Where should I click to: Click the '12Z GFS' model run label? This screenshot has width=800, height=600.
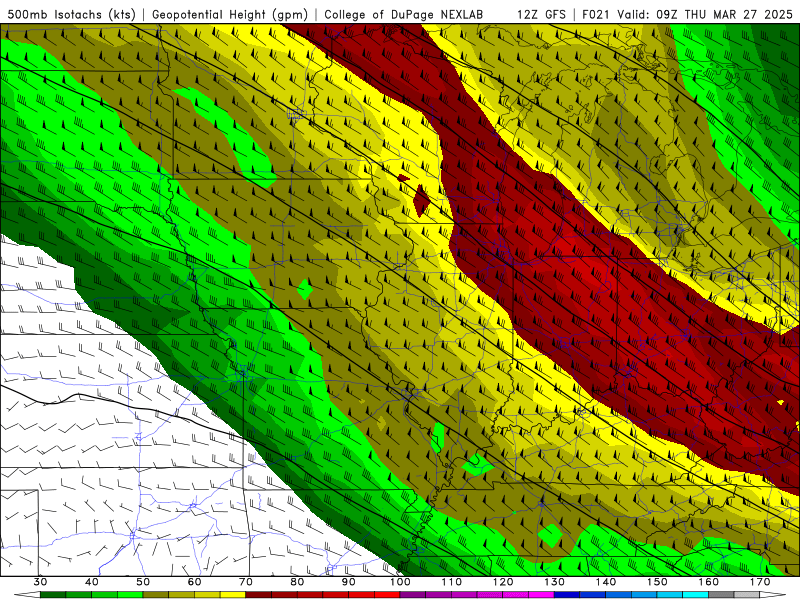[x=541, y=15]
